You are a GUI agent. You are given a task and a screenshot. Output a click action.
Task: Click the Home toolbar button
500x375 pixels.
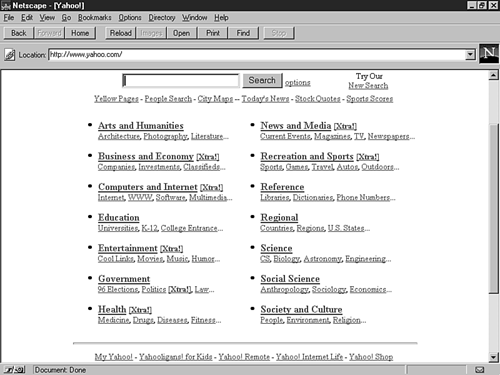click(80, 33)
